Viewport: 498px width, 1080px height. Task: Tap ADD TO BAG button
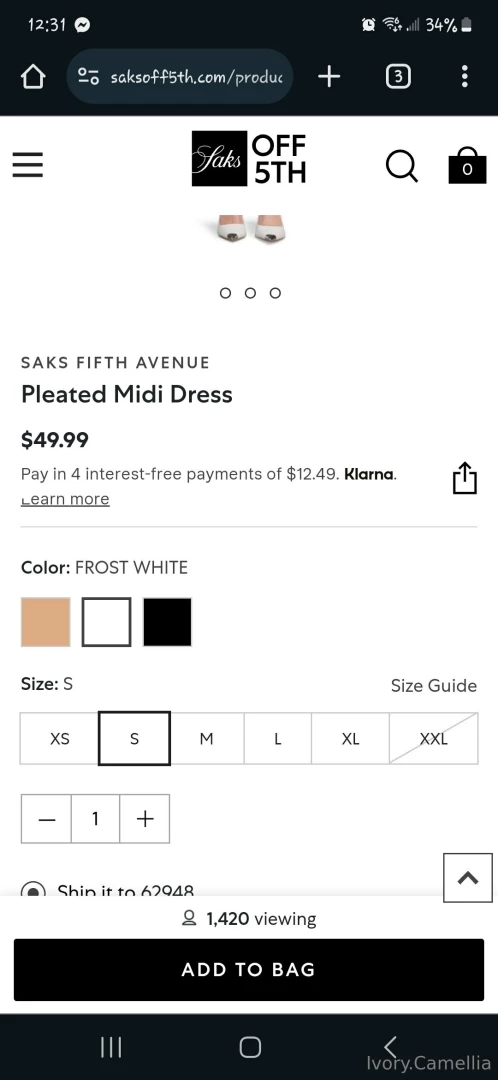point(249,969)
